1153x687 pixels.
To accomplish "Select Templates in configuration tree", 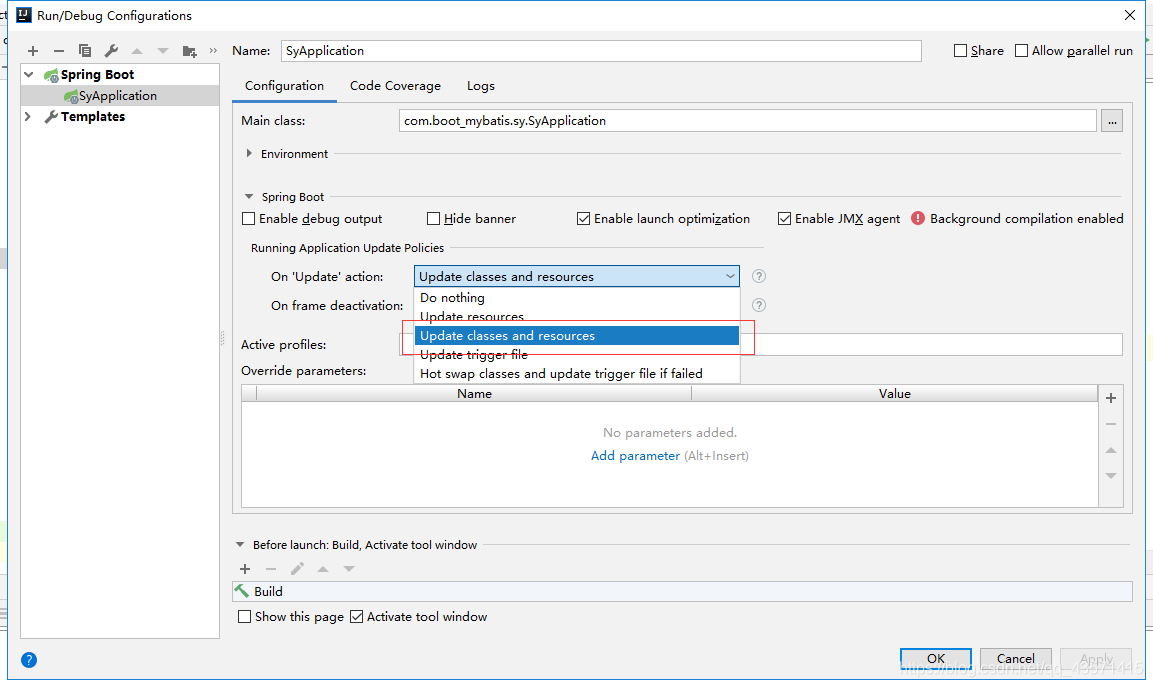I will (x=120, y=116).
